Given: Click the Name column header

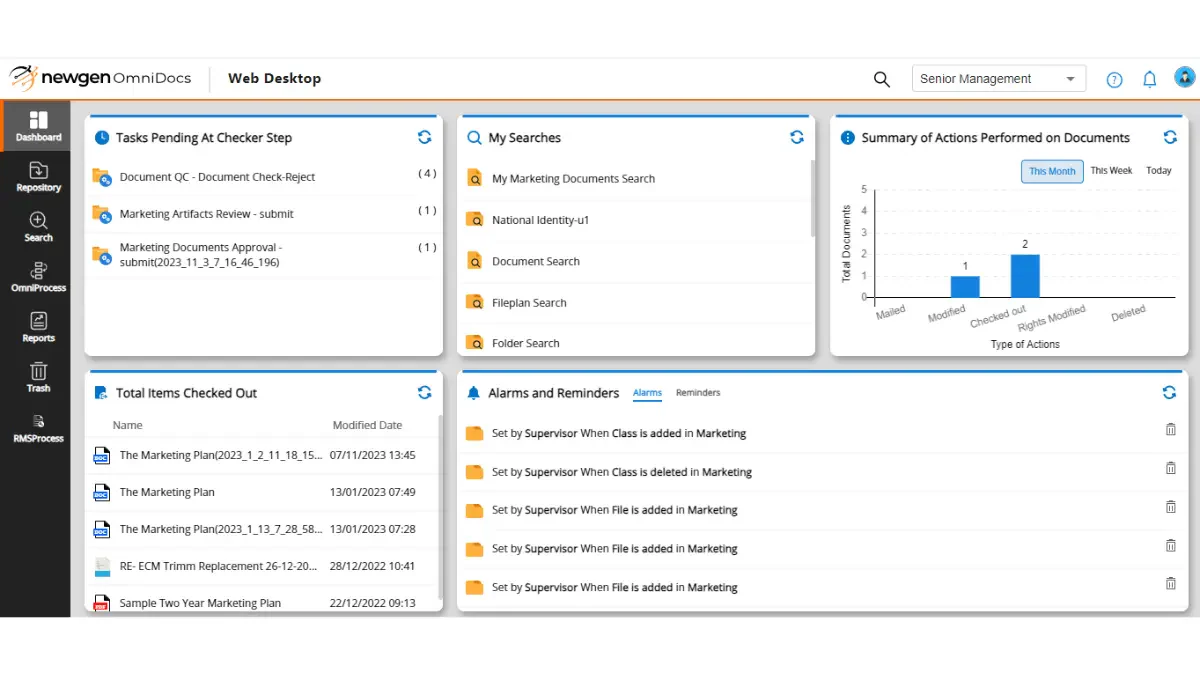Looking at the screenshot, I should coord(127,425).
